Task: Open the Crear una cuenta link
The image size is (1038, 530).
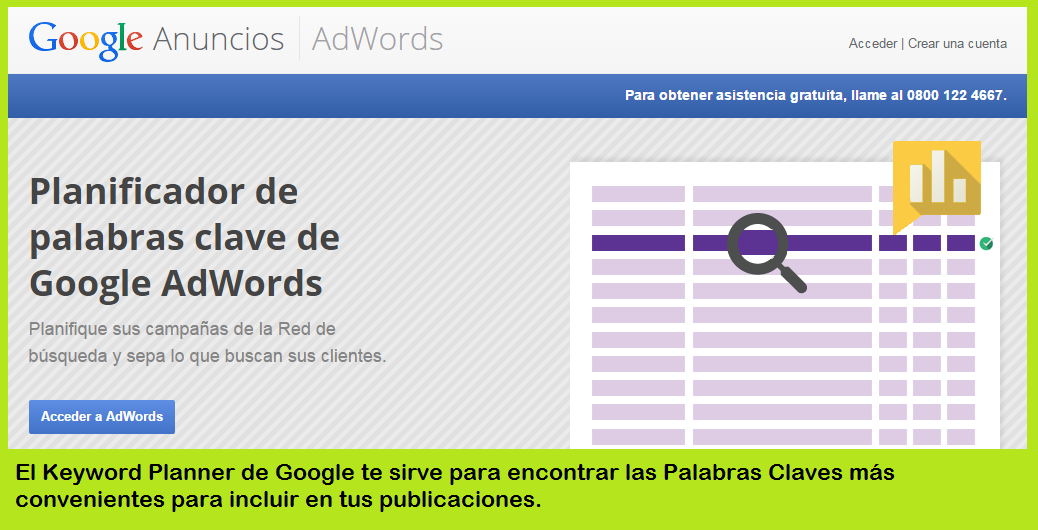Action: click(957, 43)
